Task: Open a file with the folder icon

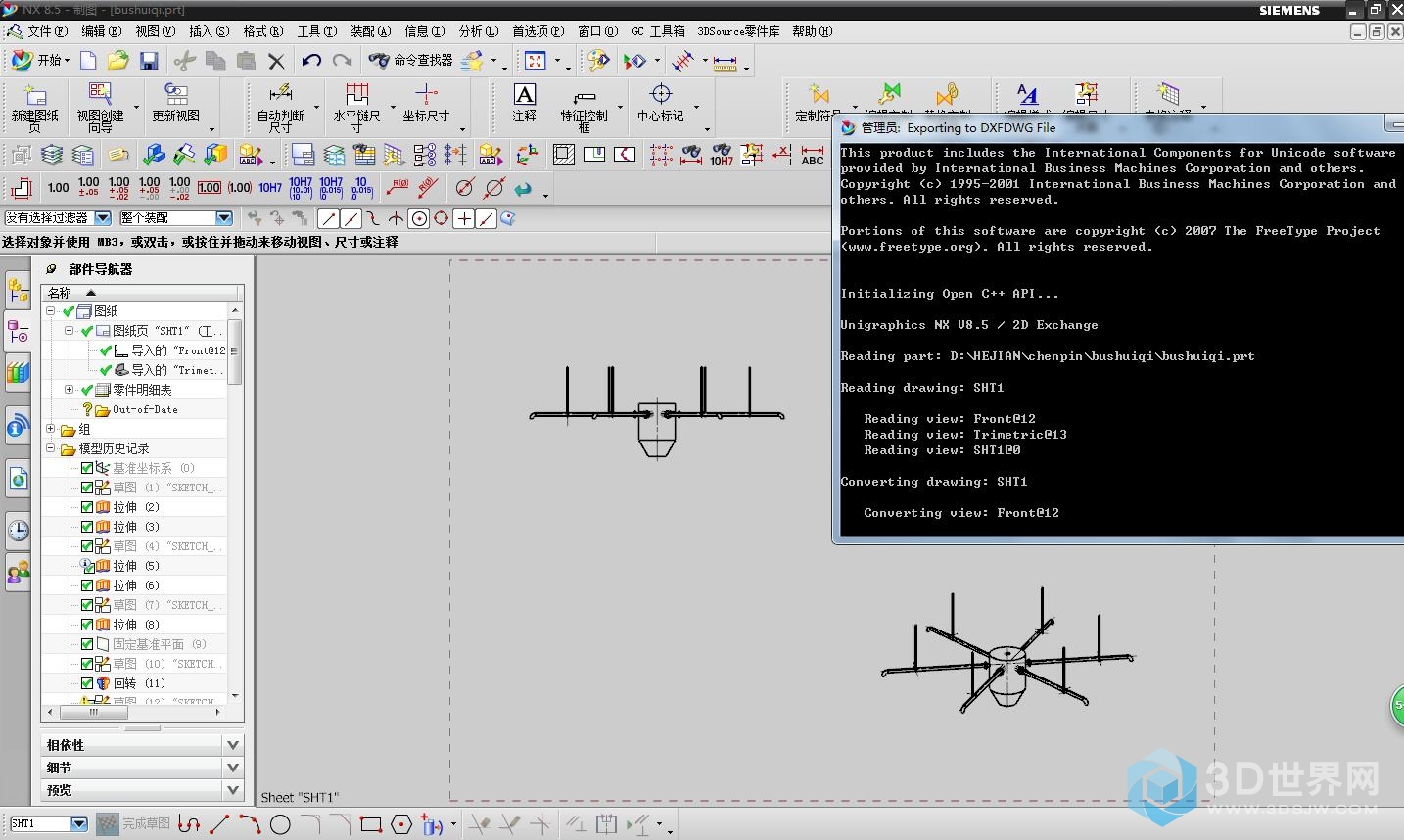Action: point(118,61)
